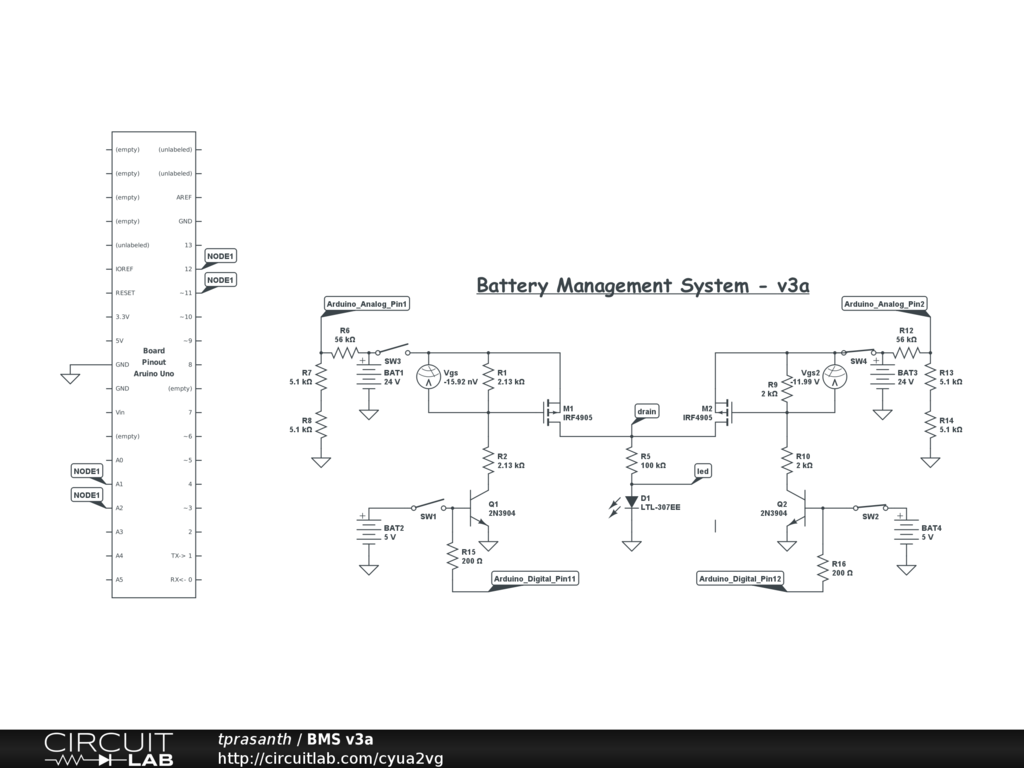1024x768 pixels.
Task: Click the R5 100 kΩ resistor
Action: click(x=631, y=461)
